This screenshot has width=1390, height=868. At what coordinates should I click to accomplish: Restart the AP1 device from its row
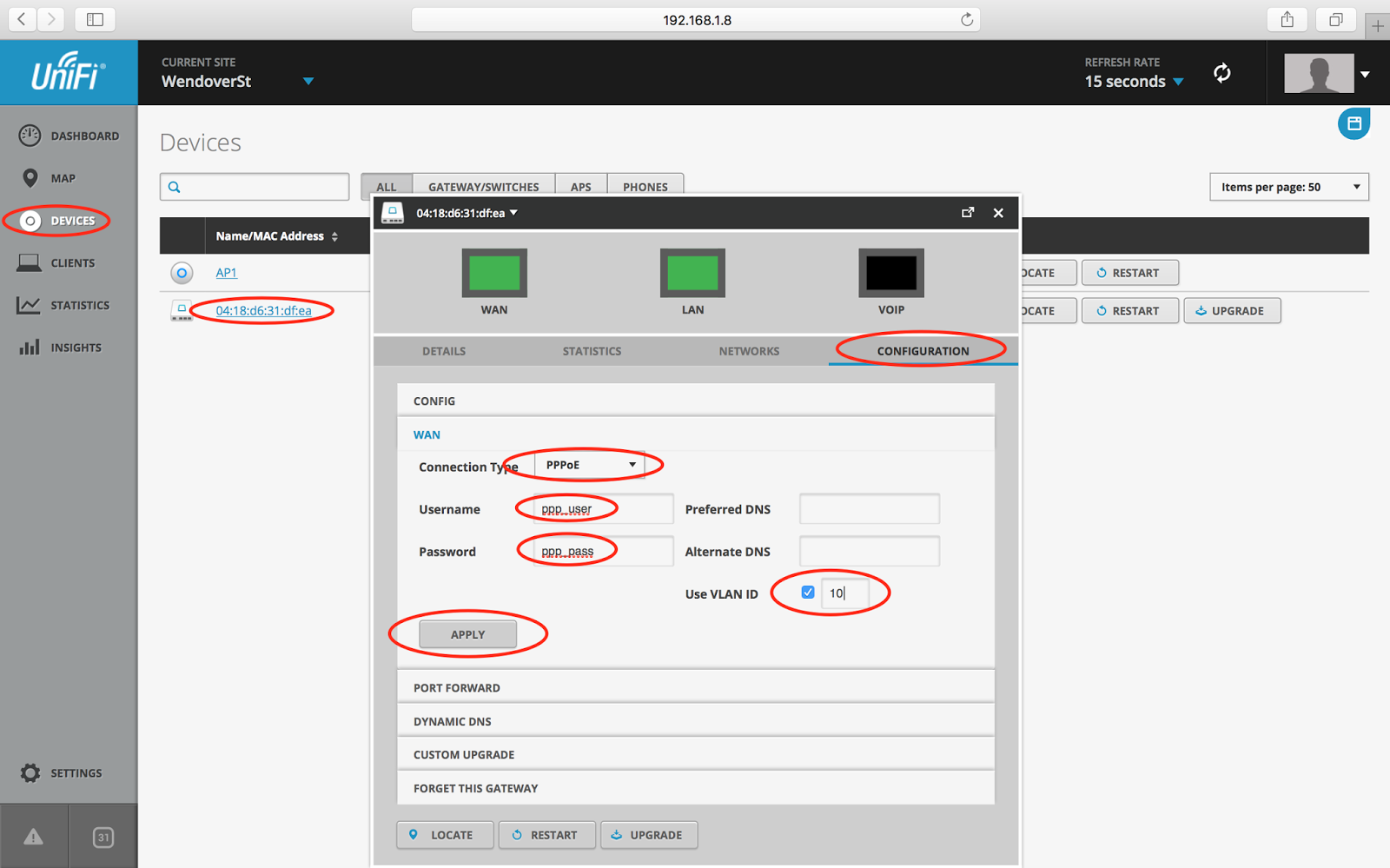pos(1130,273)
